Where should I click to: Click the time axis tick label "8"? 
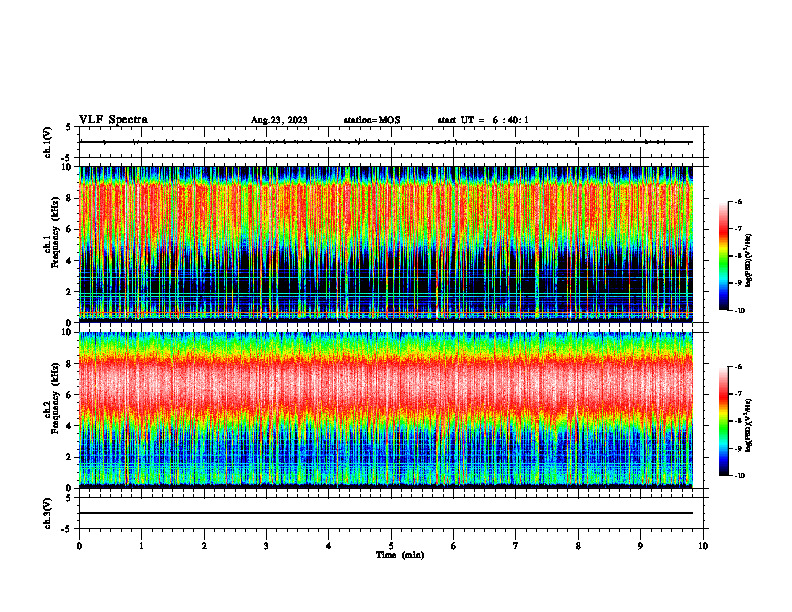click(578, 546)
